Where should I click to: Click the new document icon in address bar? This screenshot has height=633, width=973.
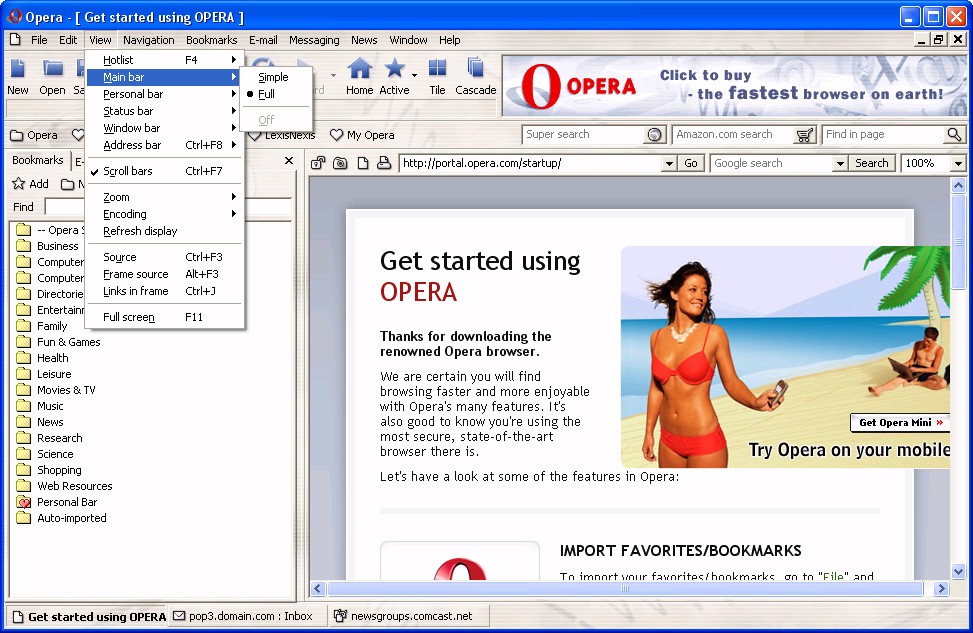click(363, 163)
